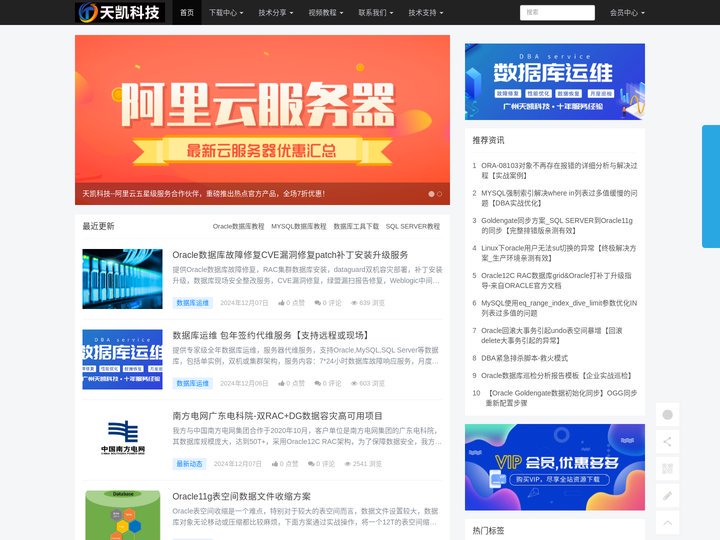Click the floating share icon
Viewport: 720px width, 540px height.
668,442
